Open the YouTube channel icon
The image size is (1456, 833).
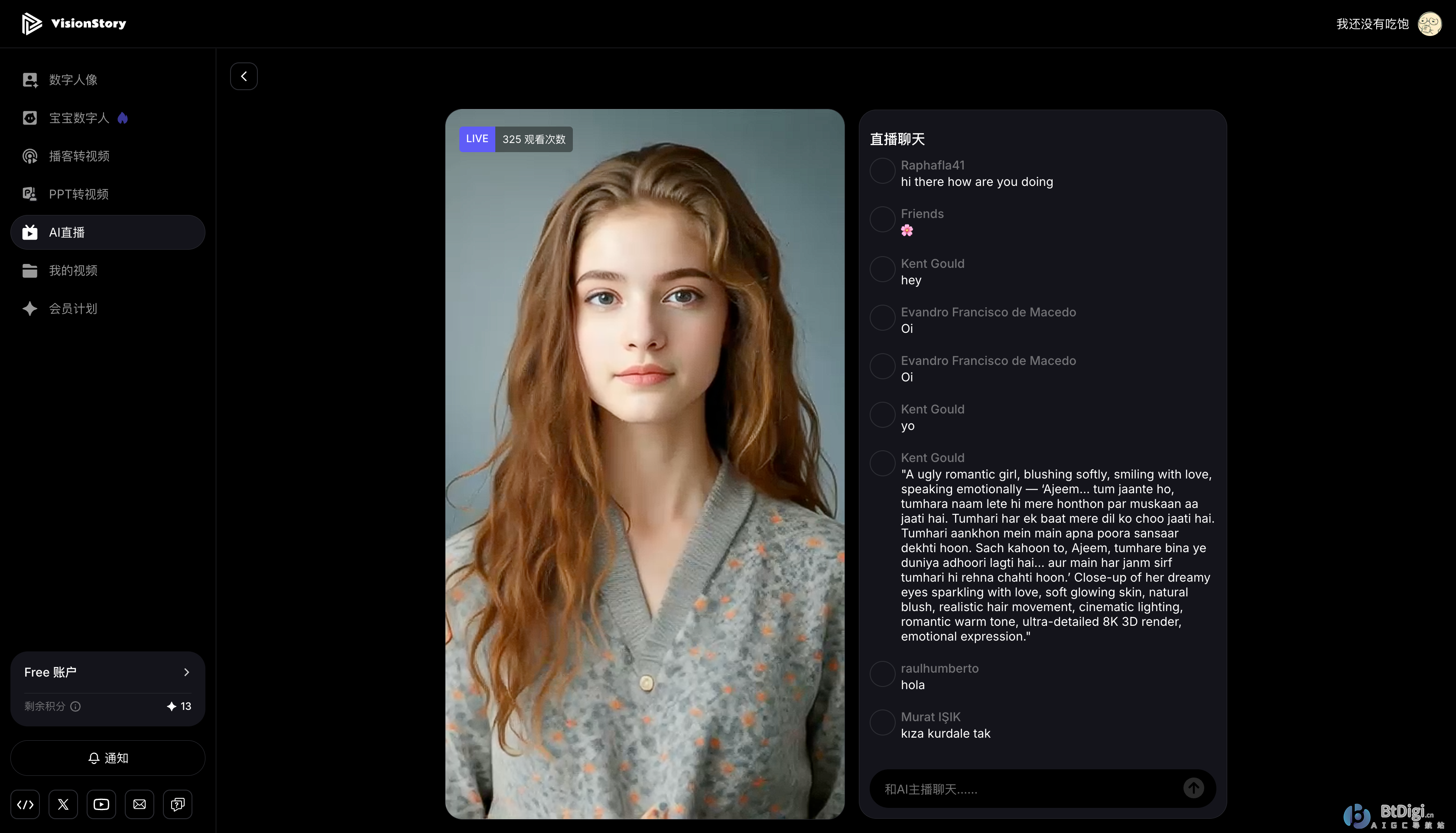(x=101, y=804)
